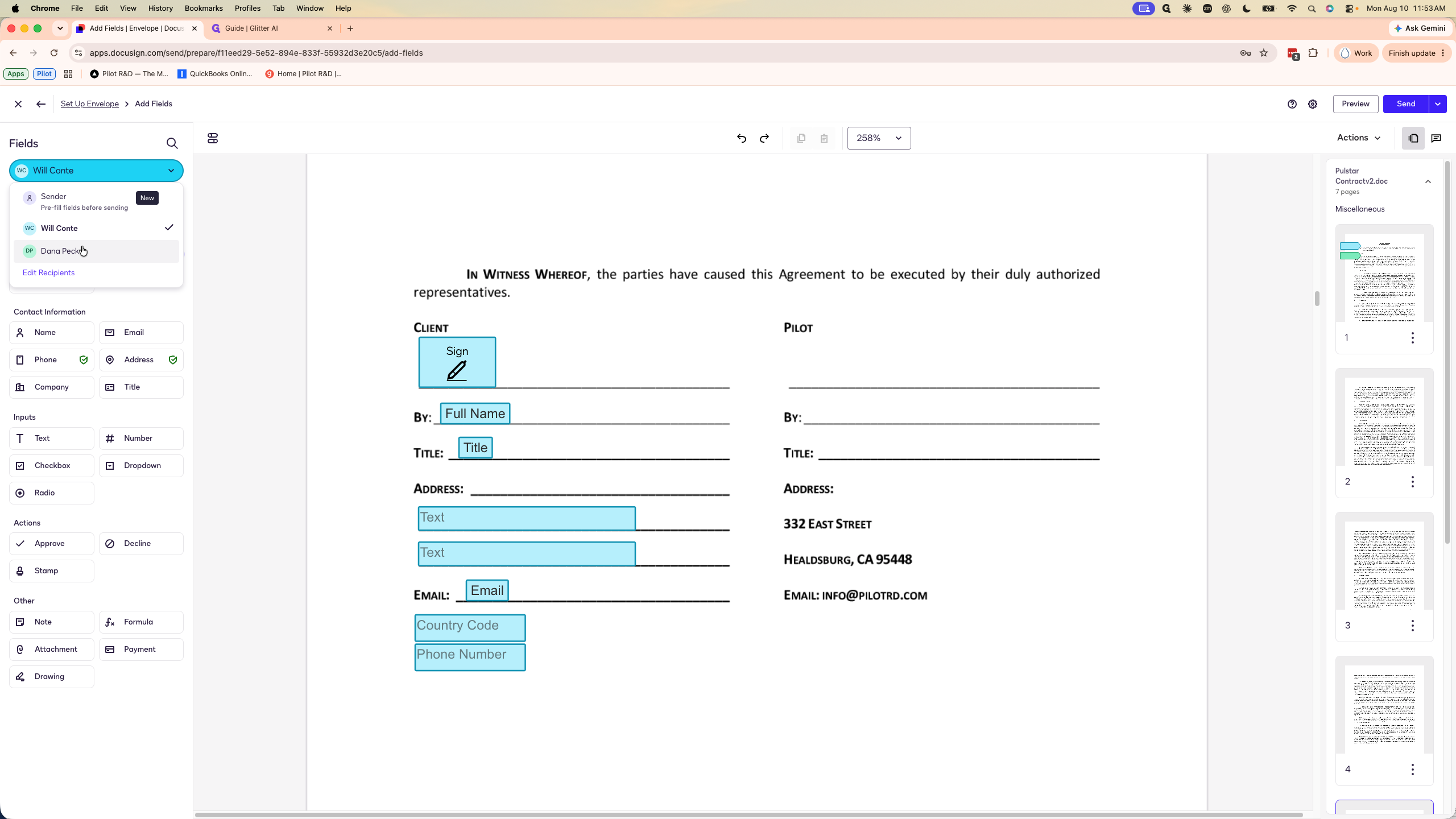Add an Address field
Image resolution: width=1456 pixels, height=819 pixels.
141,360
